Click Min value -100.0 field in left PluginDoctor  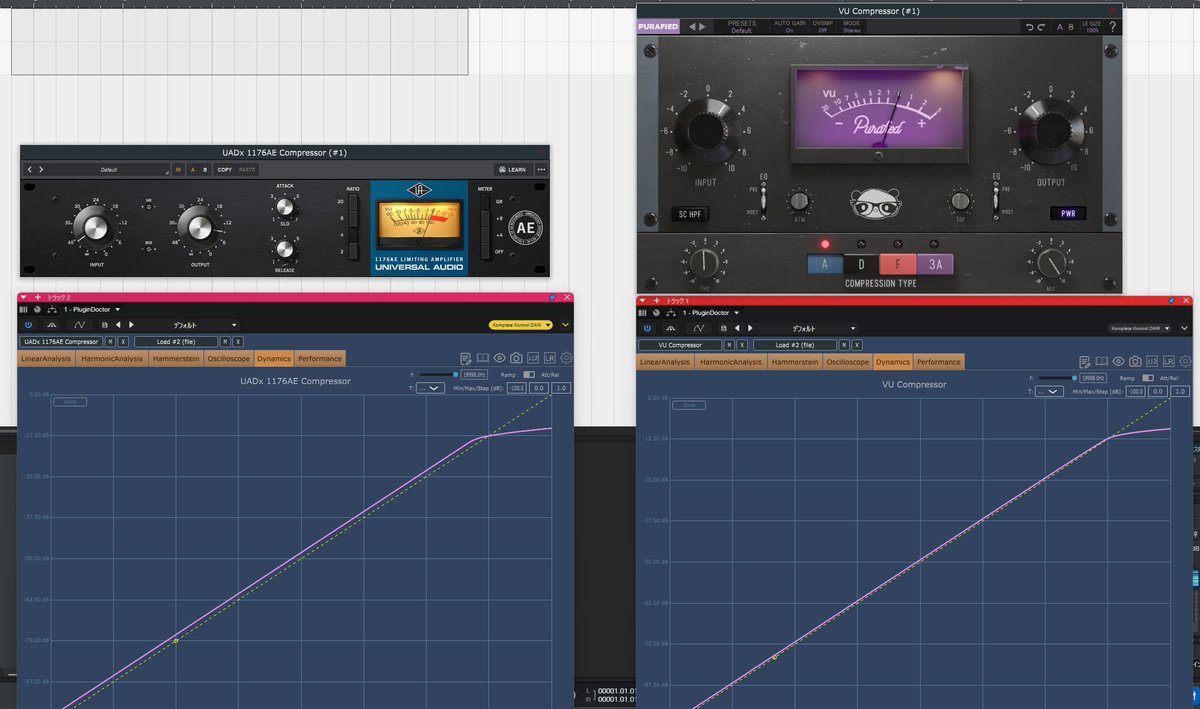coord(515,388)
